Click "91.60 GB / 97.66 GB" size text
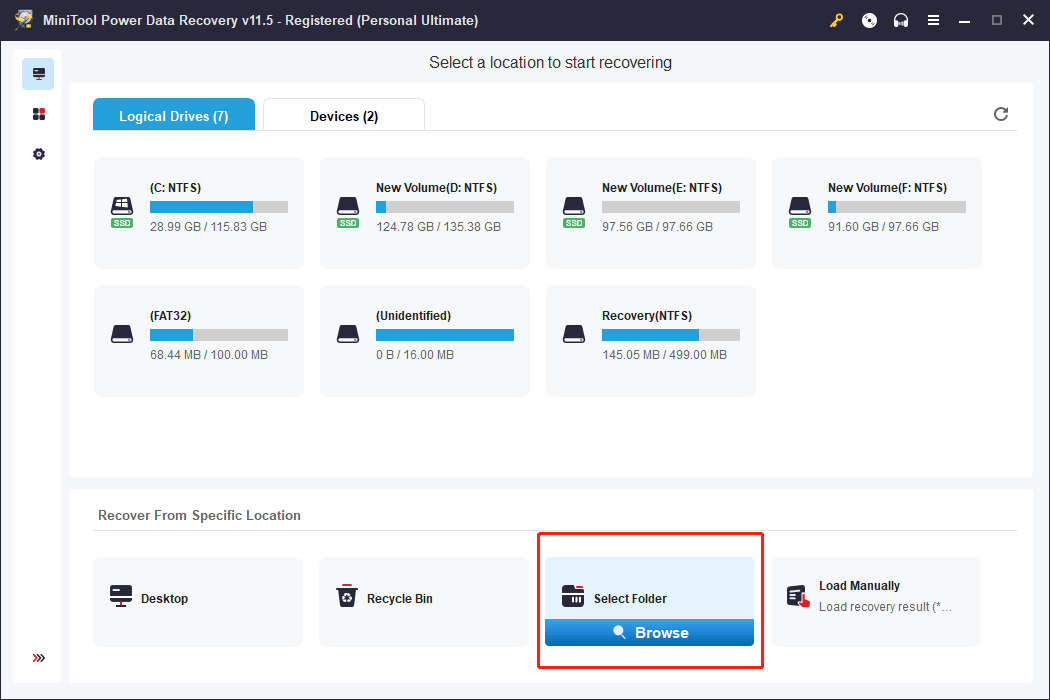The image size is (1050, 700). [x=883, y=226]
